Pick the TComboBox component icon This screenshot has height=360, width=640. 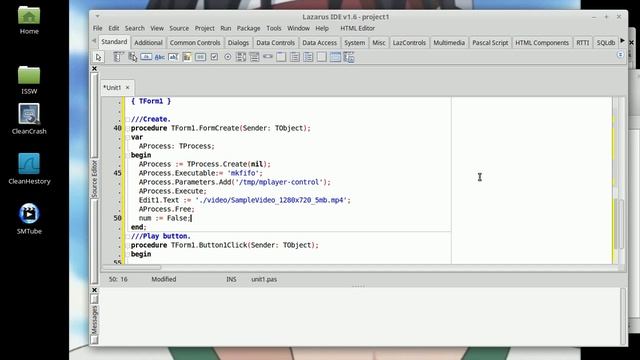coord(255,57)
